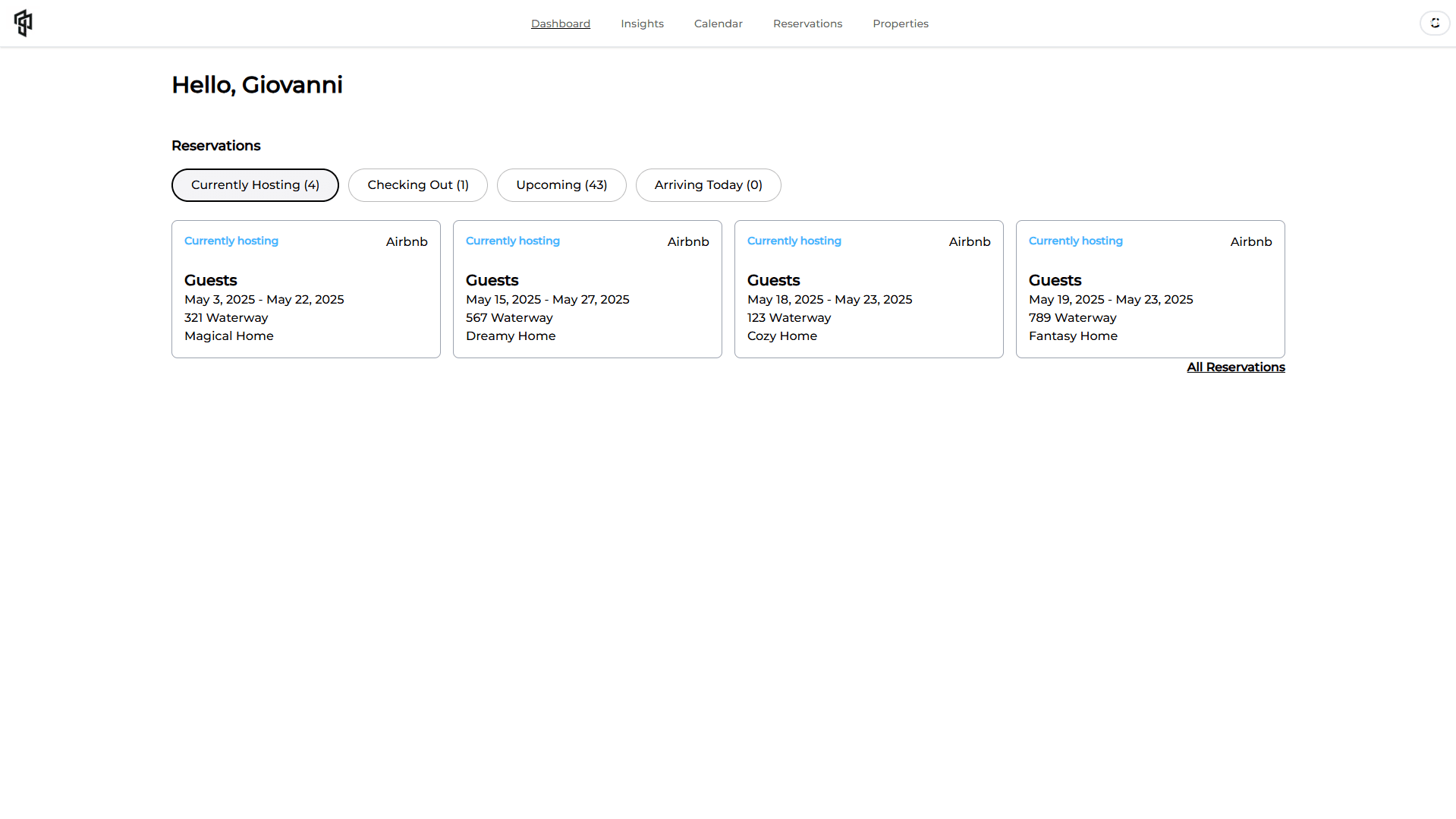View All Reservations link

[1235, 367]
